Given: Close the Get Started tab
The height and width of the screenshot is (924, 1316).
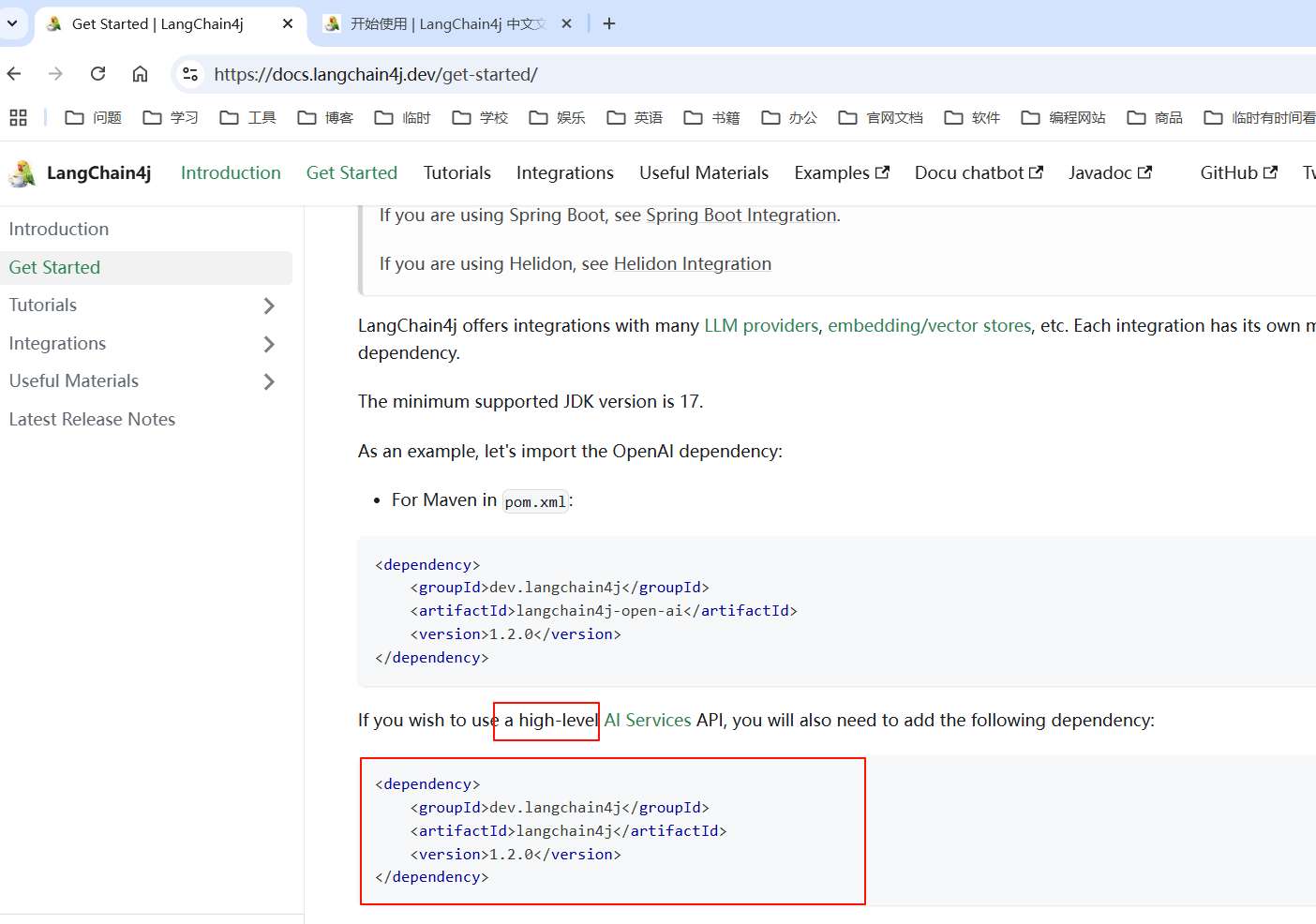Looking at the screenshot, I should pyautogui.click(x=288, y=23).
